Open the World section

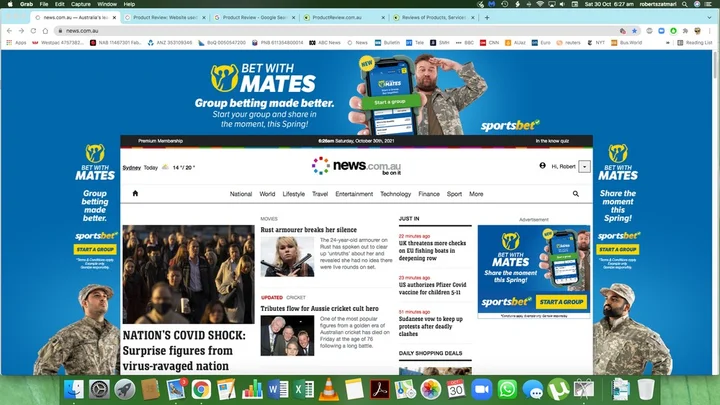click(x=267, y=194)
